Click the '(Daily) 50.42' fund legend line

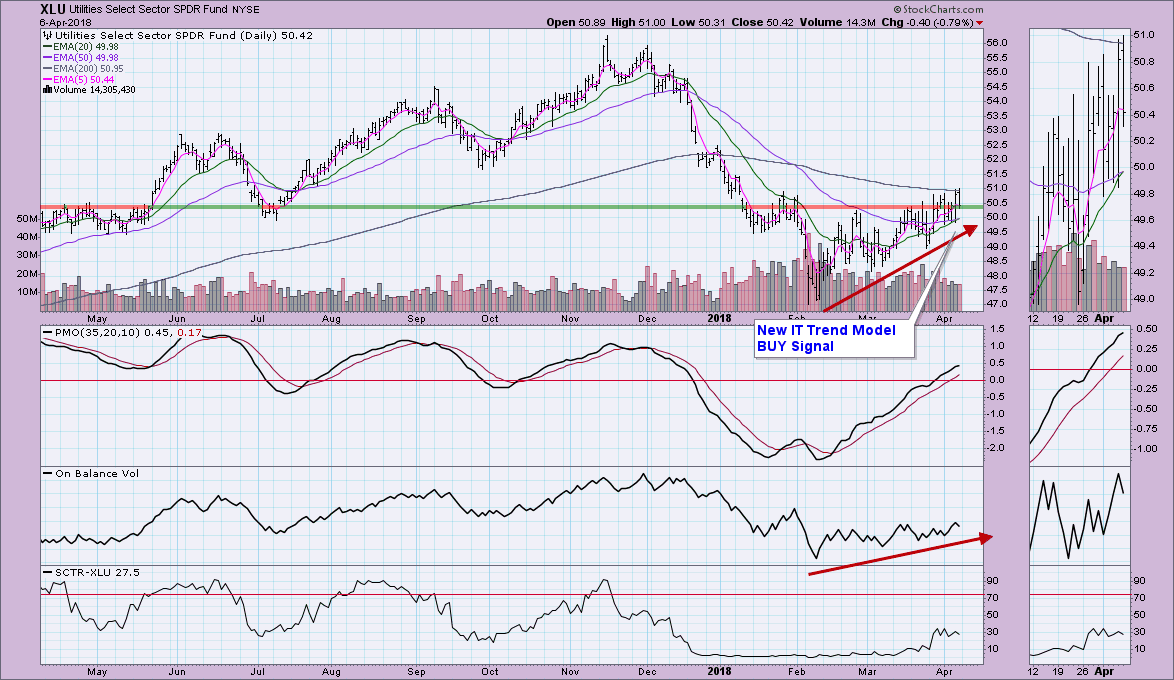pyautogui.click(x=184, y=35)
